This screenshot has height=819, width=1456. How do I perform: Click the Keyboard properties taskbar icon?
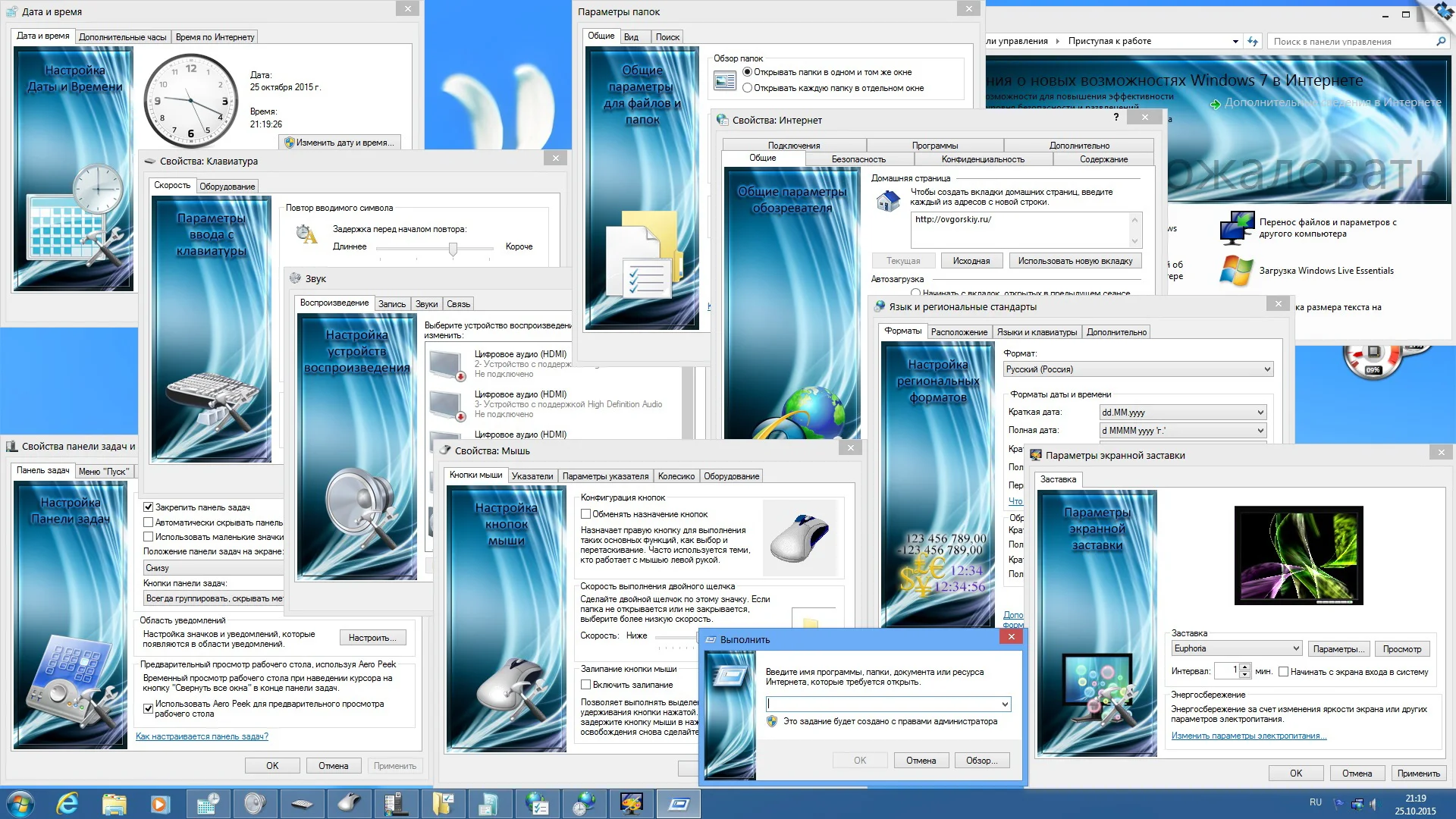pos(302,803)
